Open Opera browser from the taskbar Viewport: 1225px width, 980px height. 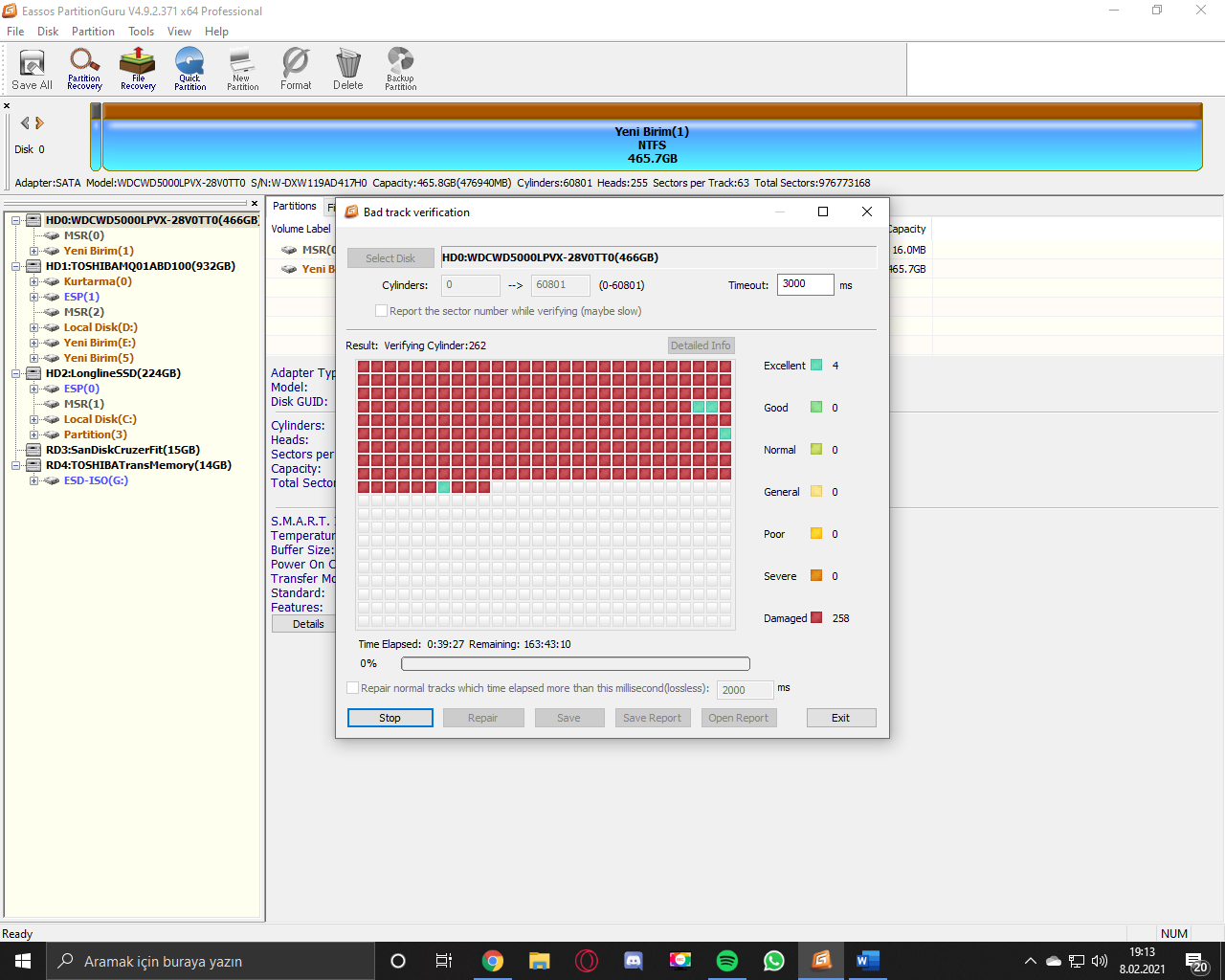[587, 961]
